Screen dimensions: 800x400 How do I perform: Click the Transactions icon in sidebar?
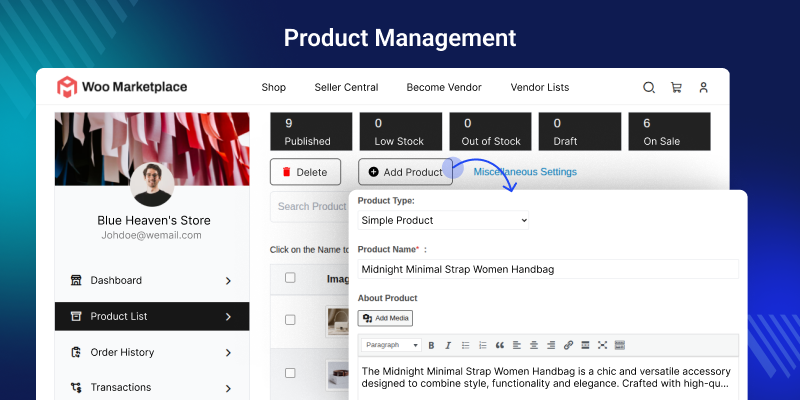coord(76,387)
